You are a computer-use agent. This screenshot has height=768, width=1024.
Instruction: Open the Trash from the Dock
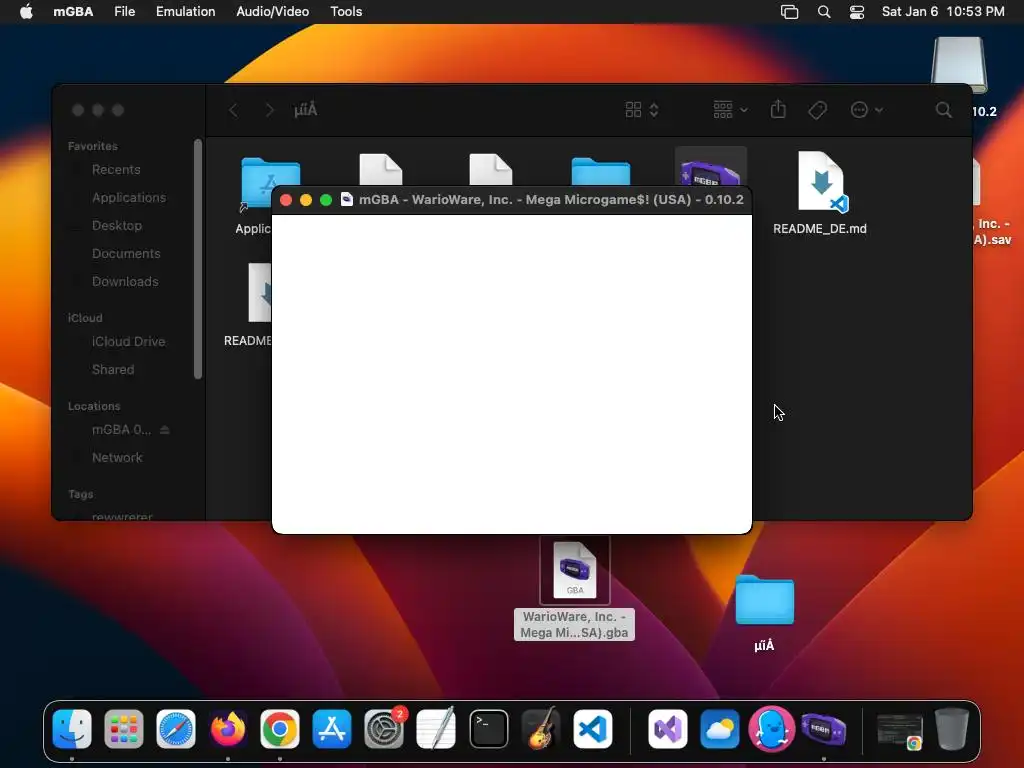click(952, 729)
